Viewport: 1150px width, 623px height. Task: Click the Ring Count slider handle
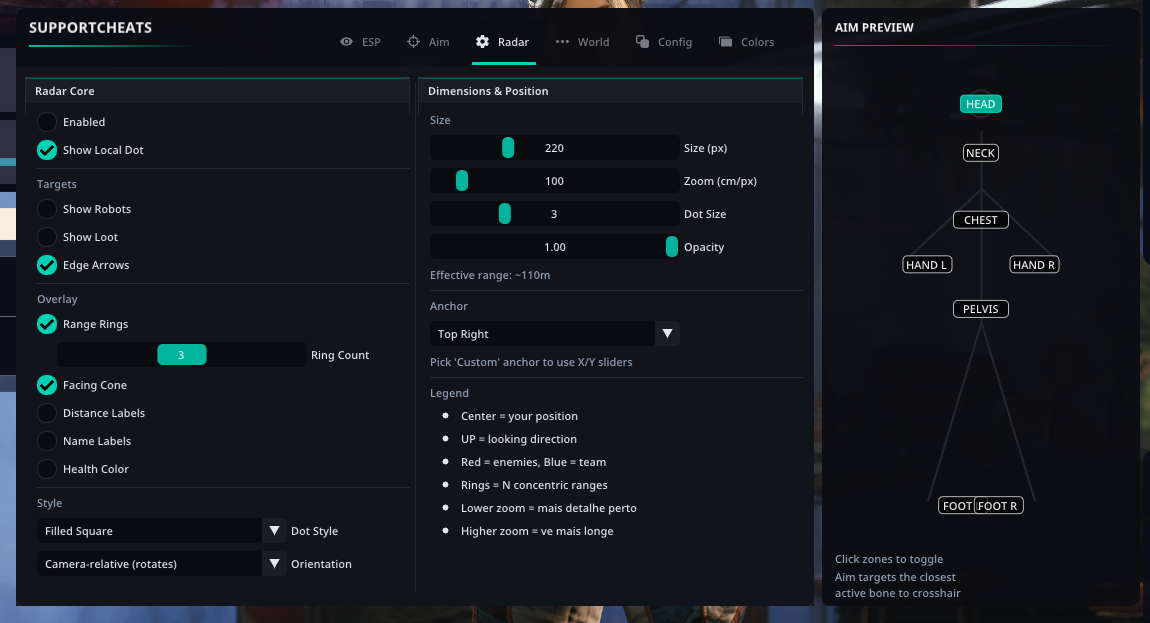182,355
